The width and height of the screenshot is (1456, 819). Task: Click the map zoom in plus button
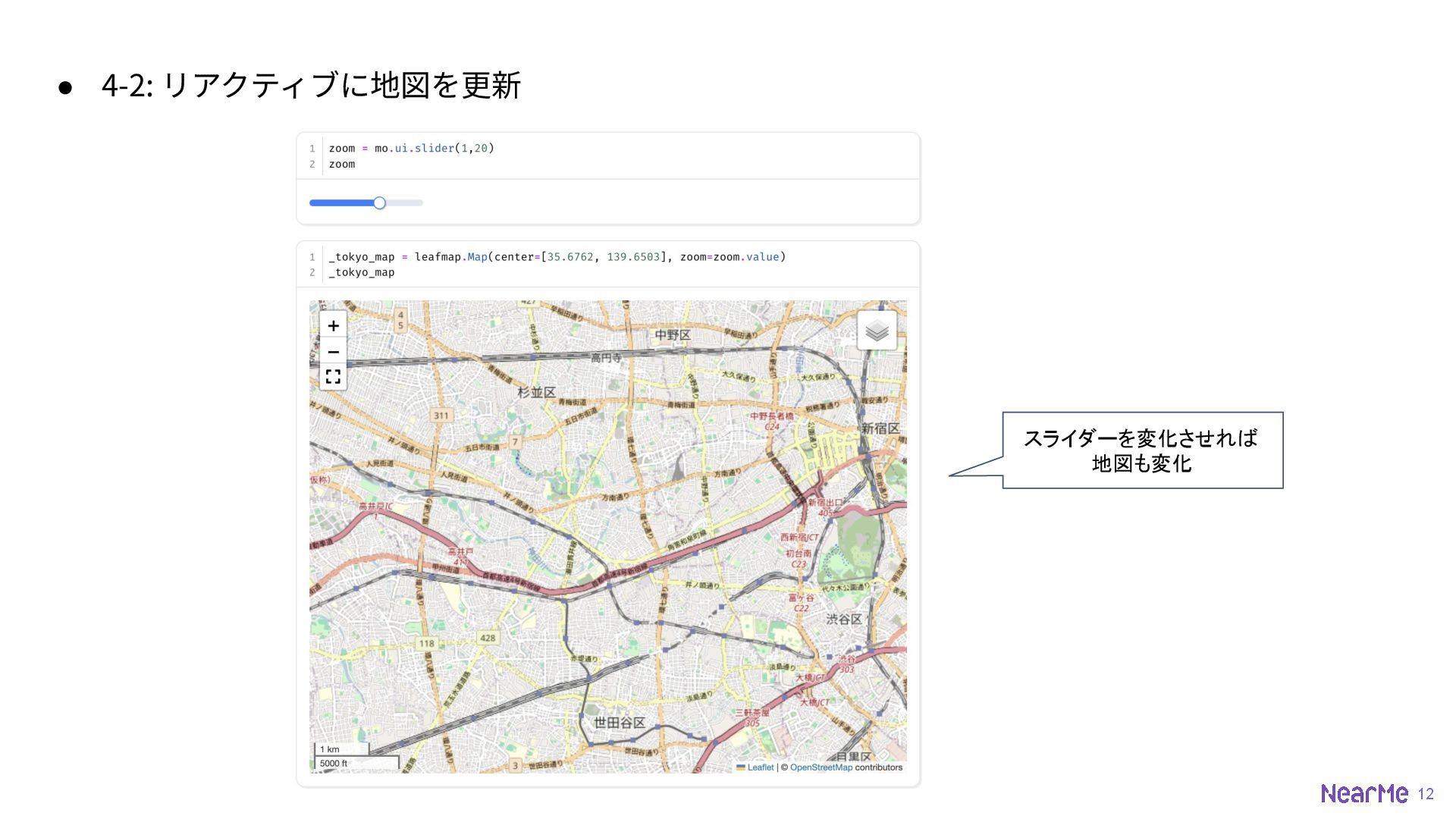point(333,326)
